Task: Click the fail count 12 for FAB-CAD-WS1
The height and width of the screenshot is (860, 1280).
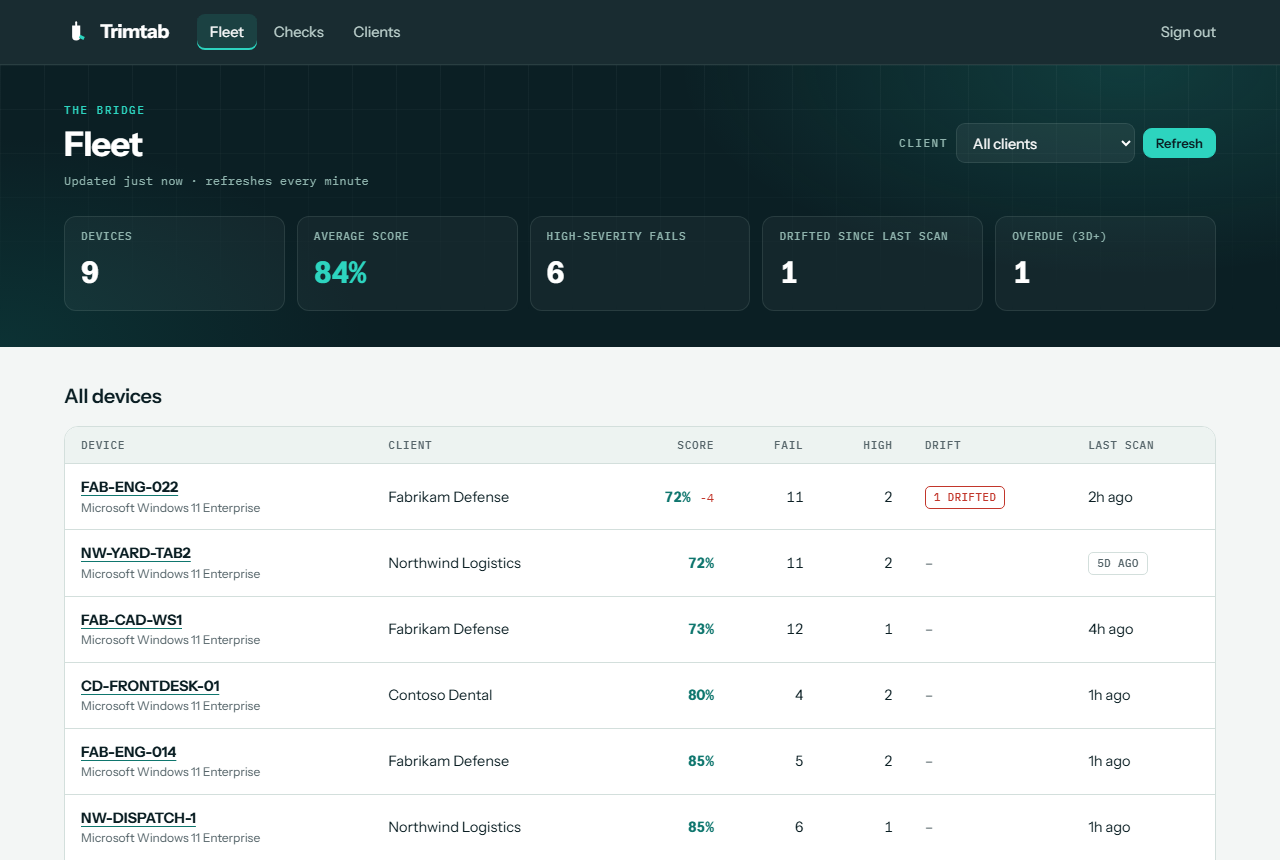Action: pyautogui.click(x=795, y=629)
